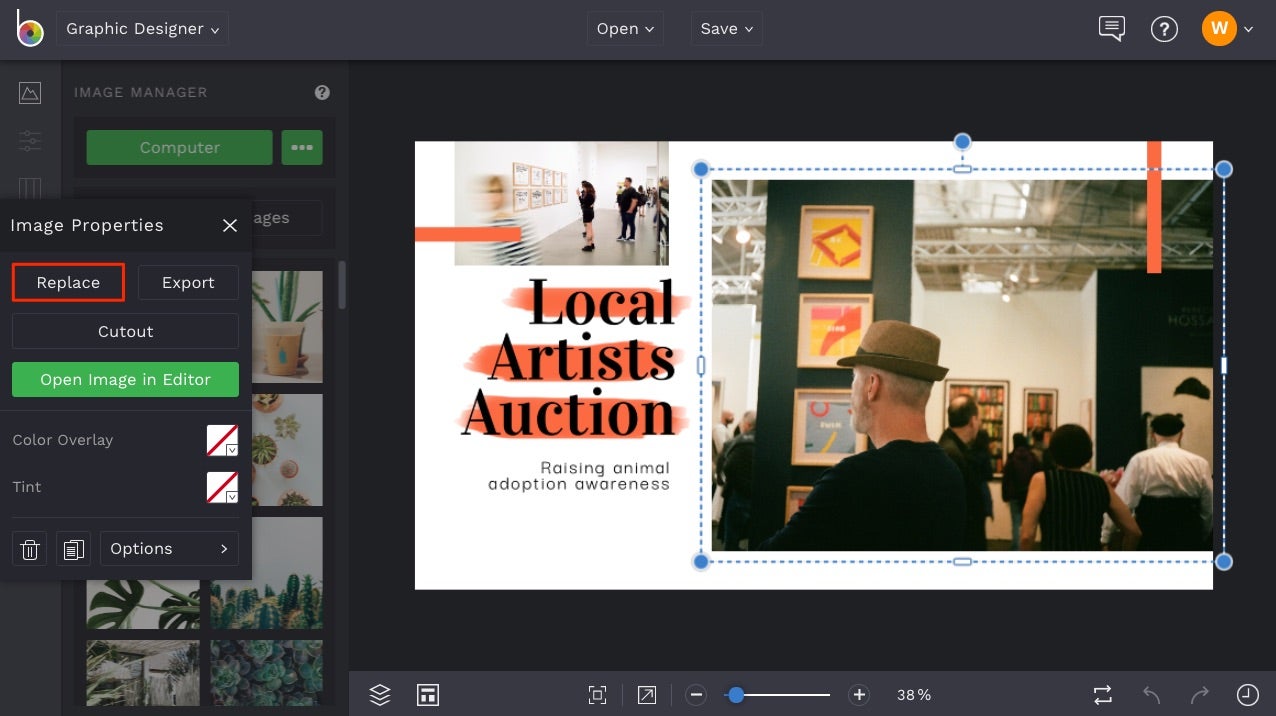Click the Replace button in Image Properties
This screenshot has width=1276, height=716.
click(67, 282)
